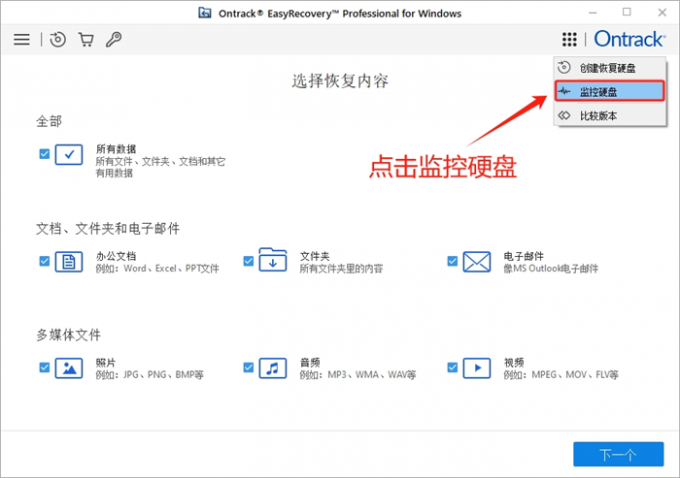Click the icon beside 比较版本

(x=564, y=115)
